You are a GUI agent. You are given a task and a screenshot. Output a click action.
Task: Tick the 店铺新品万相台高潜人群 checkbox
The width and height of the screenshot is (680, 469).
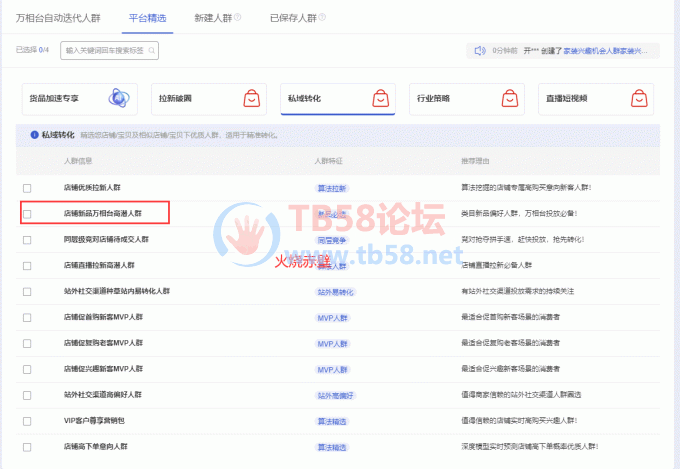click(28, 213)
